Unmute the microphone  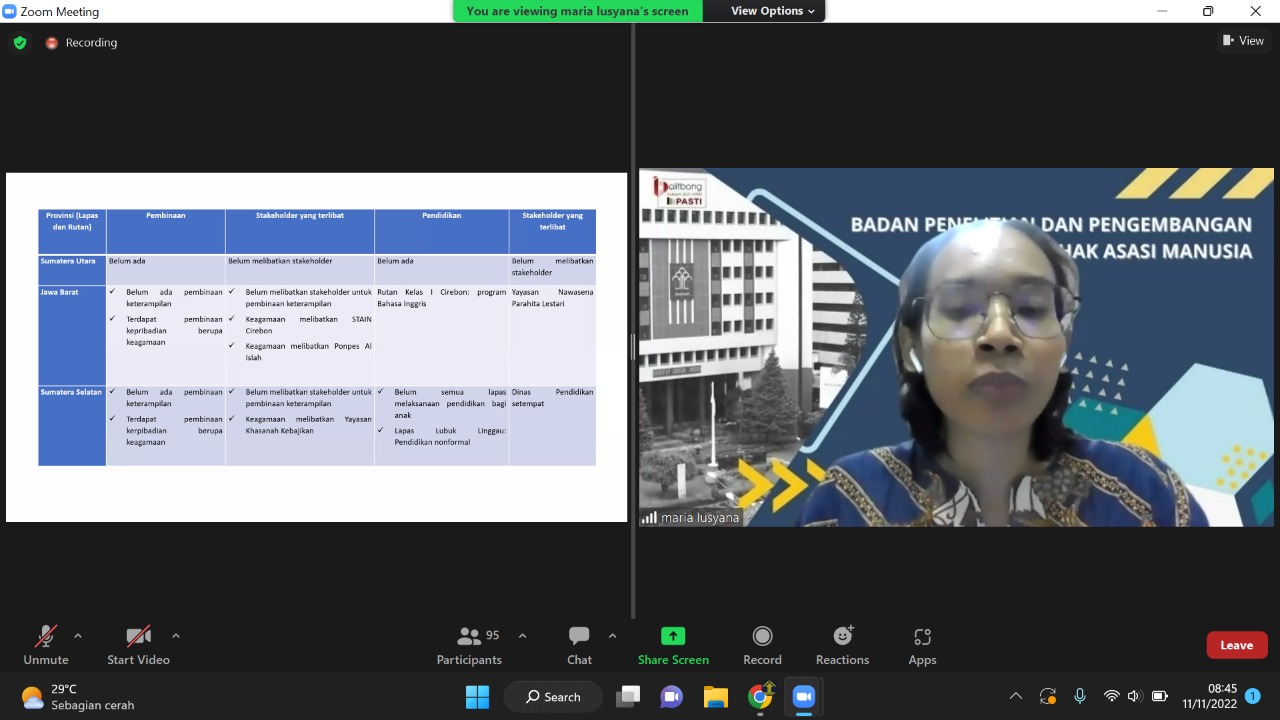pos(46,645)
